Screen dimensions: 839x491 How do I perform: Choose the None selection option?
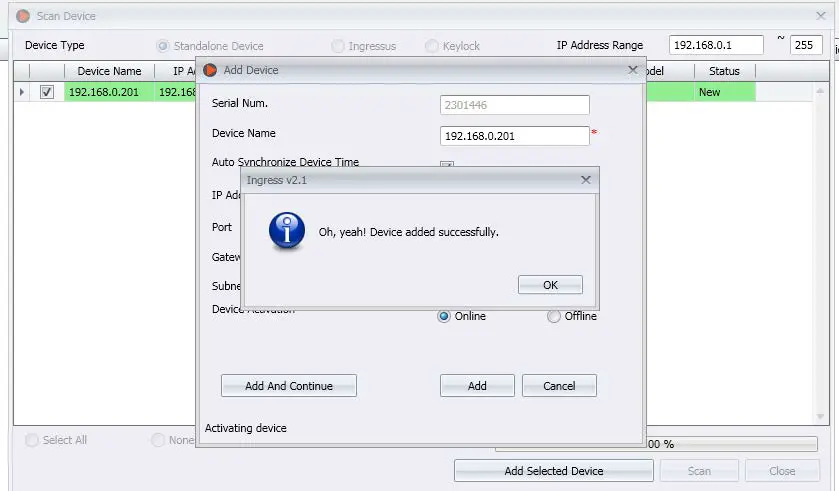coord(158,440)
